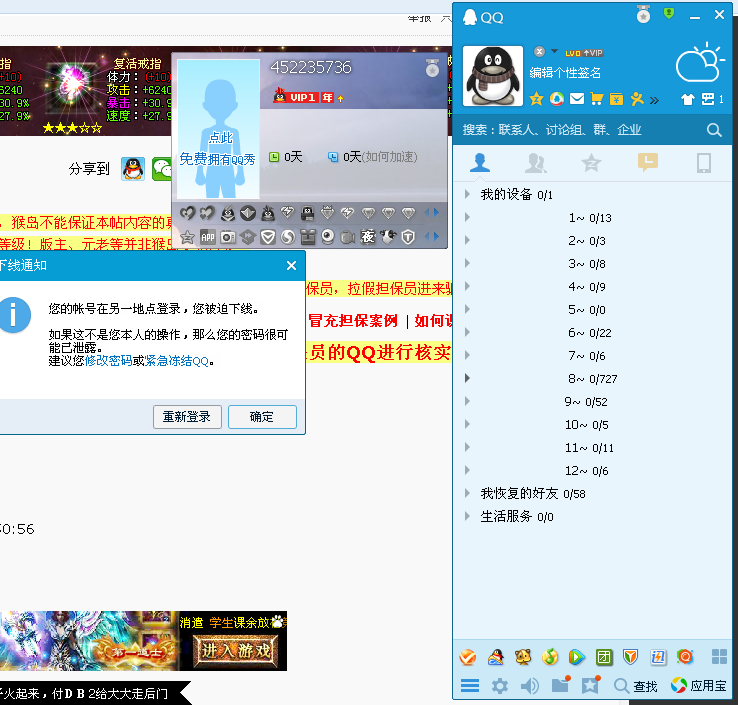Open the 紧急冻结QQ link

point(176,361)
